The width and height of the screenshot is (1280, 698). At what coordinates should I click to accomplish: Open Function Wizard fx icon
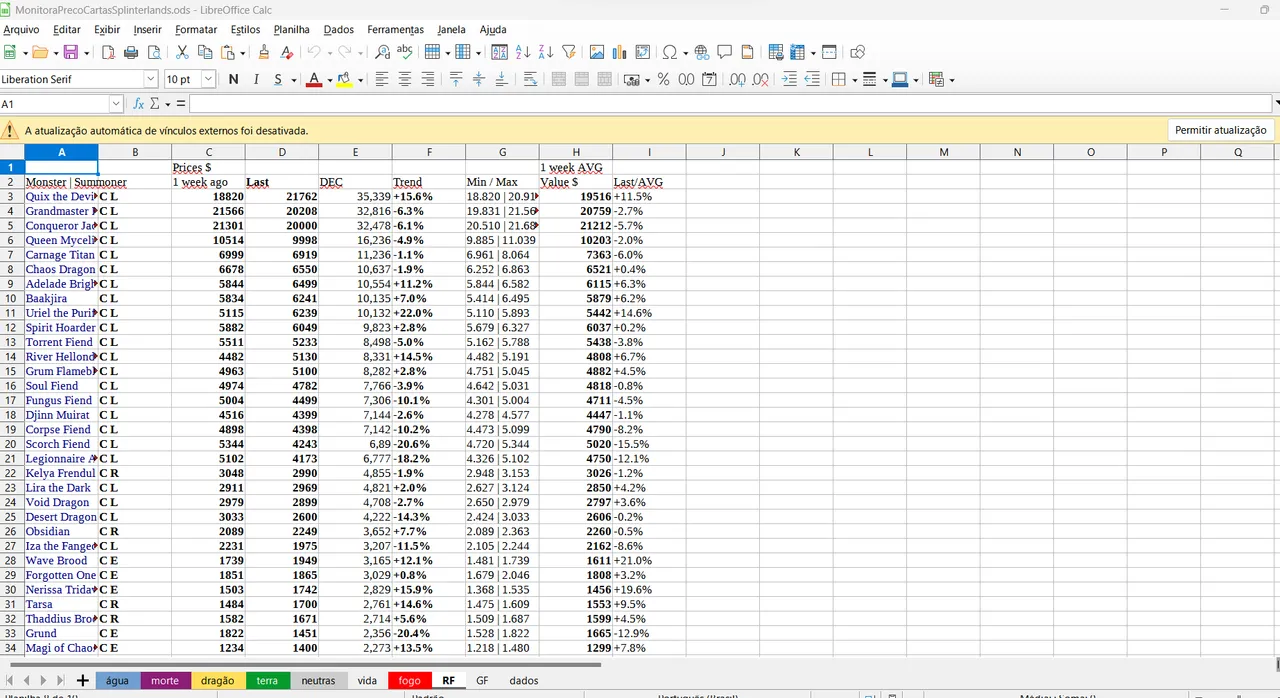[139, 104]
